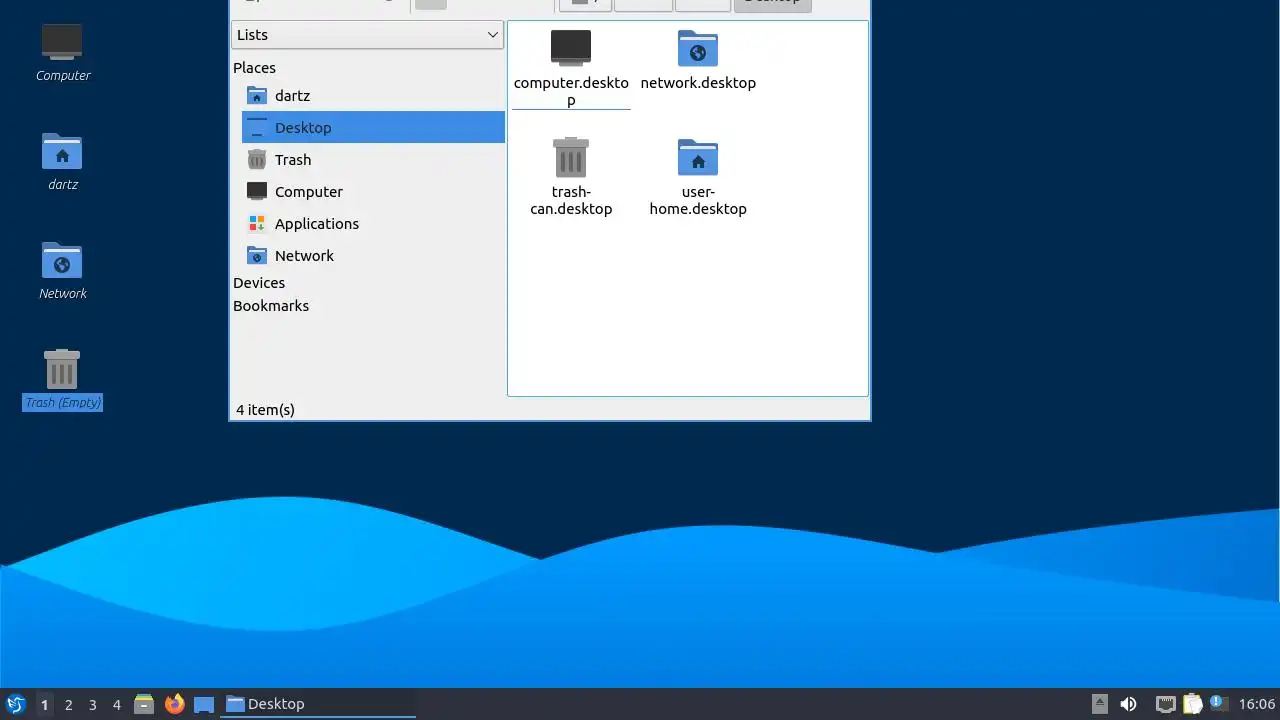This screenshot has width=1280, height=720.
Task: Expand the Devices section in side pane
Action: 259,283
